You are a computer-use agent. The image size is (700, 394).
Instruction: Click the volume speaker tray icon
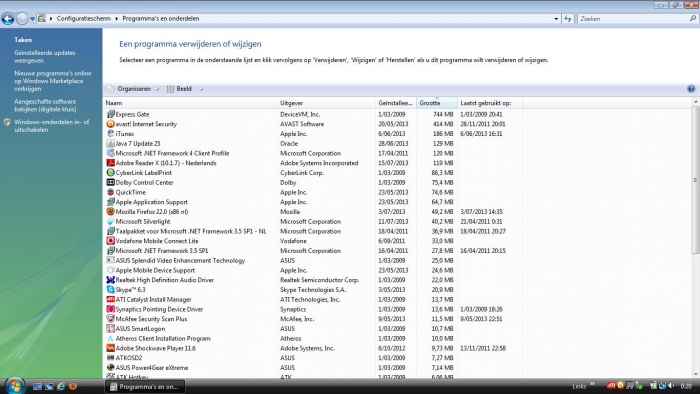click(671, 386)
